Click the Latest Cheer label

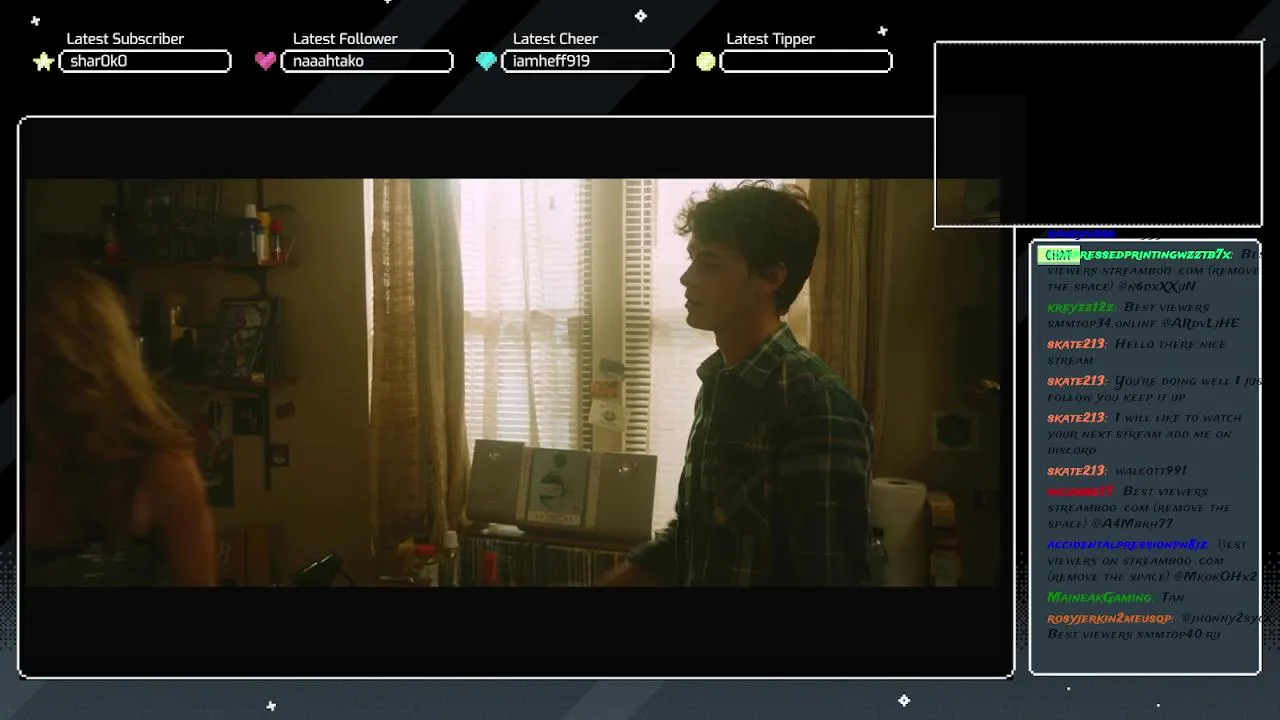(555, 39)
